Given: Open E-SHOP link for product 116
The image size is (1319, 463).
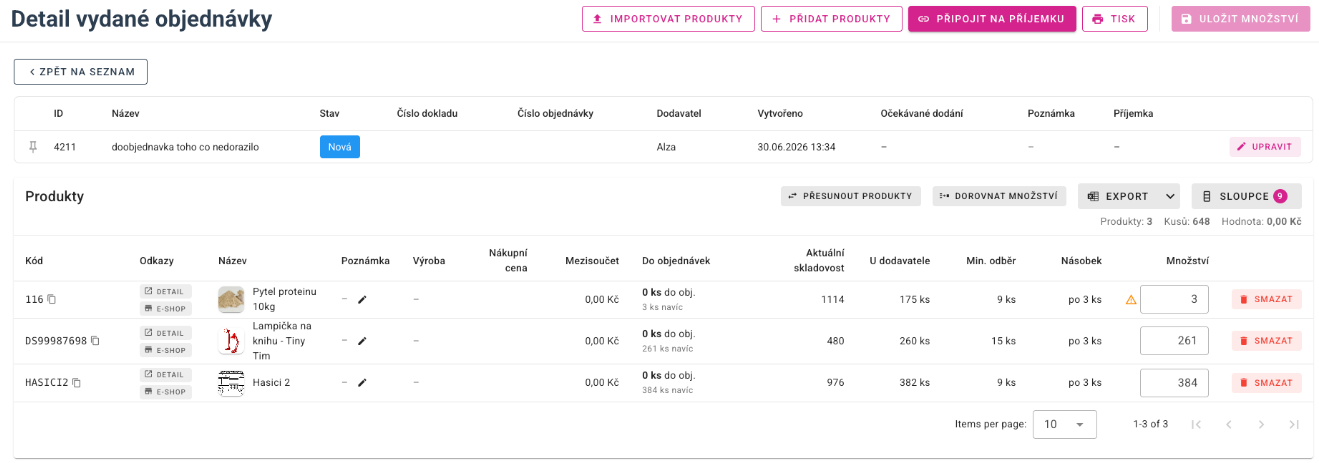Looking at the screenshot, I should click(x=166, y=309).
